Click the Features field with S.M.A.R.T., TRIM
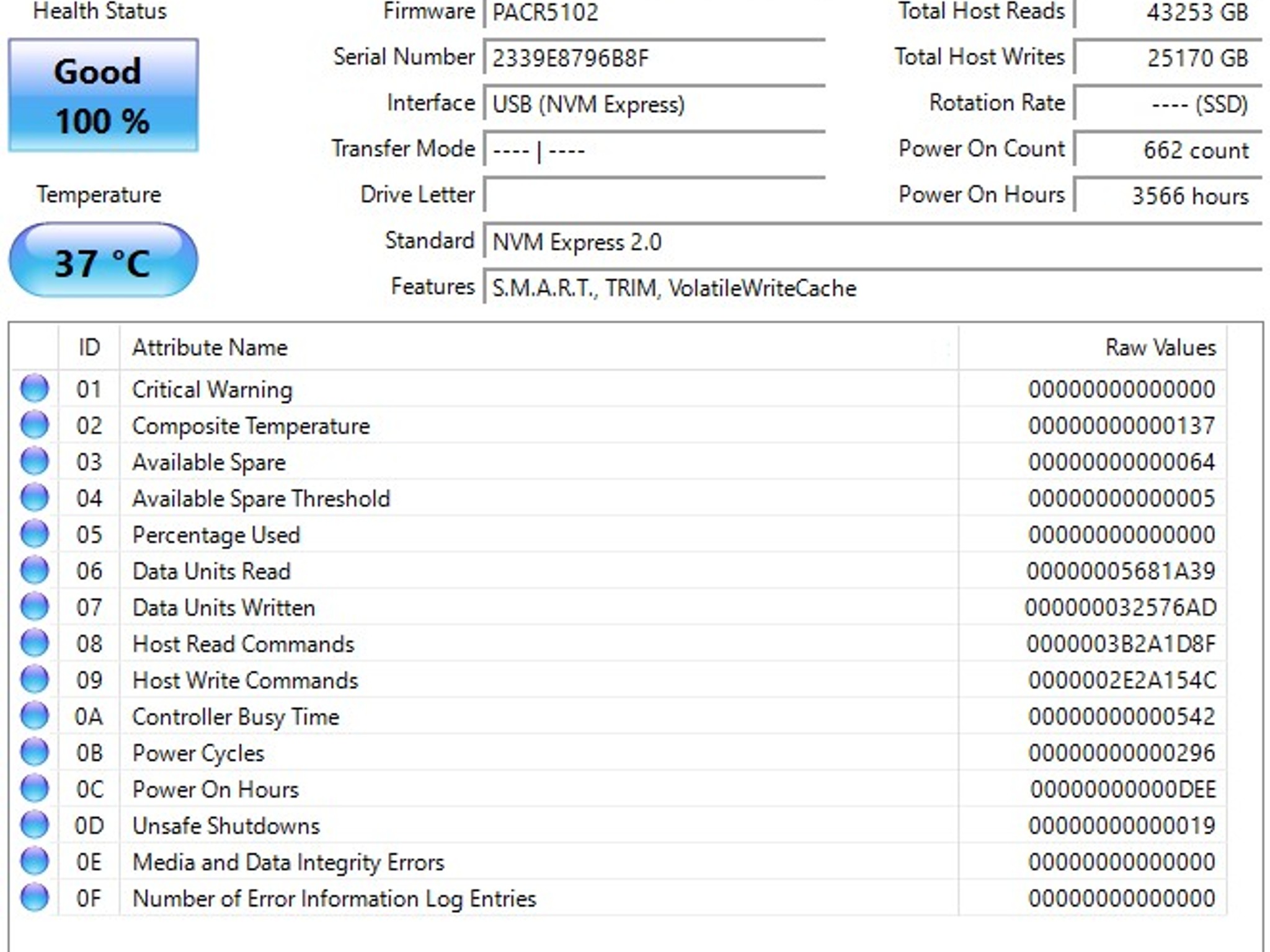The height and width of the screenshot is (952, 1270). click(873, 287)
